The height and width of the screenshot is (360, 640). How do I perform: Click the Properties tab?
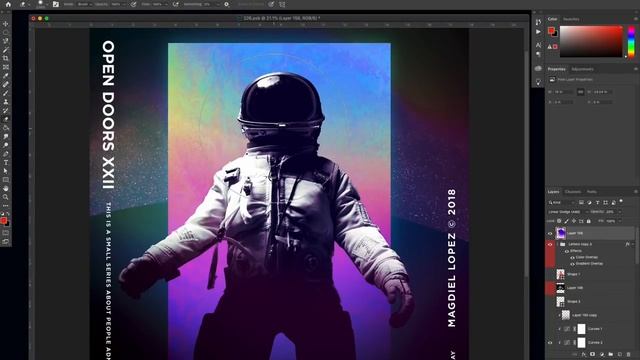(556, 69)
